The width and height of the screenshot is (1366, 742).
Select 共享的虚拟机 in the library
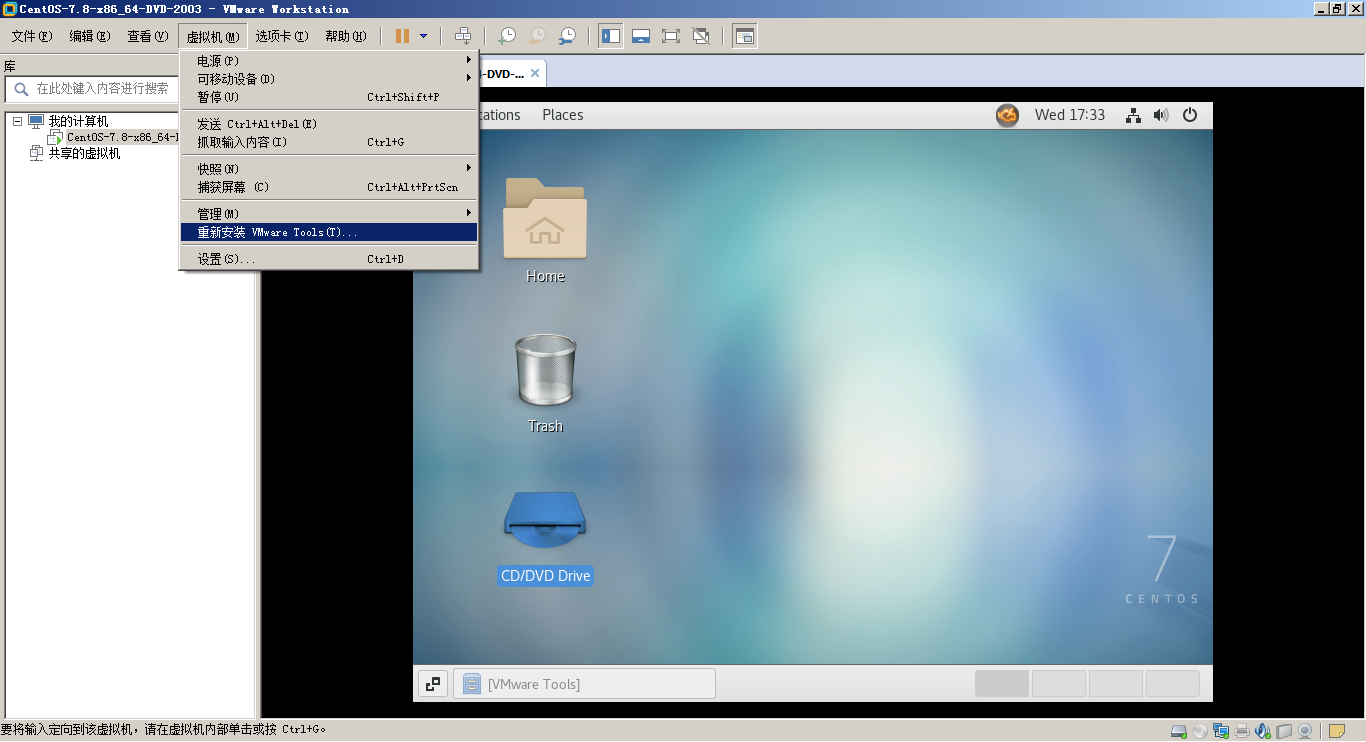pyautogui.click(x=84, y=153)
